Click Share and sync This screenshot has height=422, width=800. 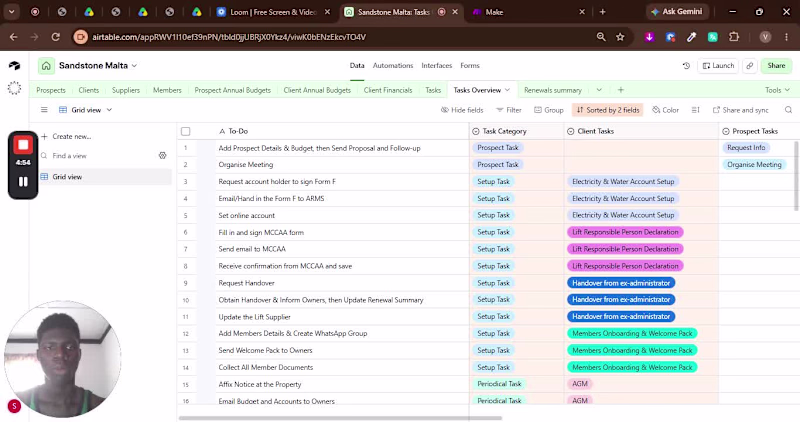[740, 110]
